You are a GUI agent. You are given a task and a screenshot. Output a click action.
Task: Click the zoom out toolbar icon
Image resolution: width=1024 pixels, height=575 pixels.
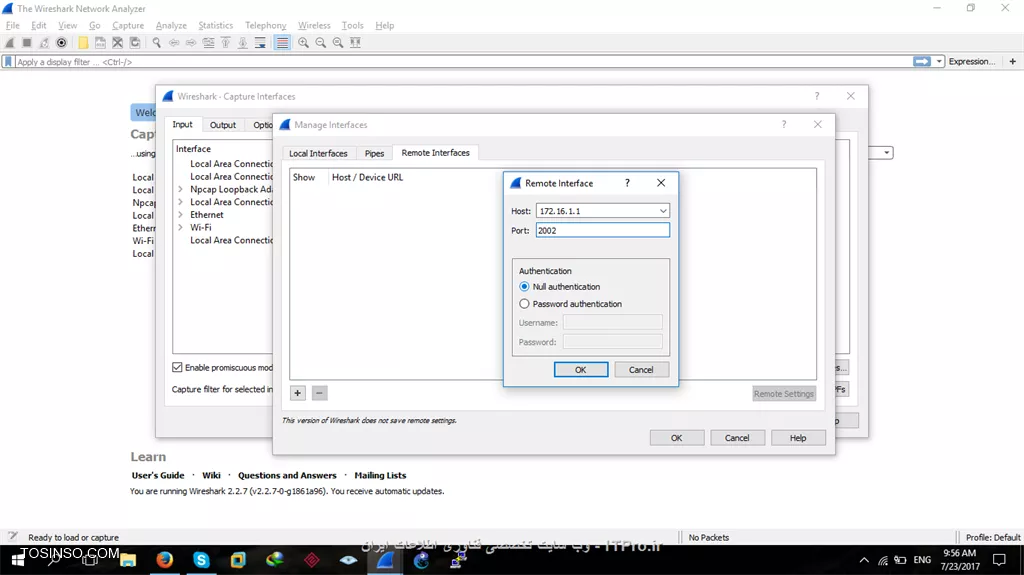click(321, 42)
